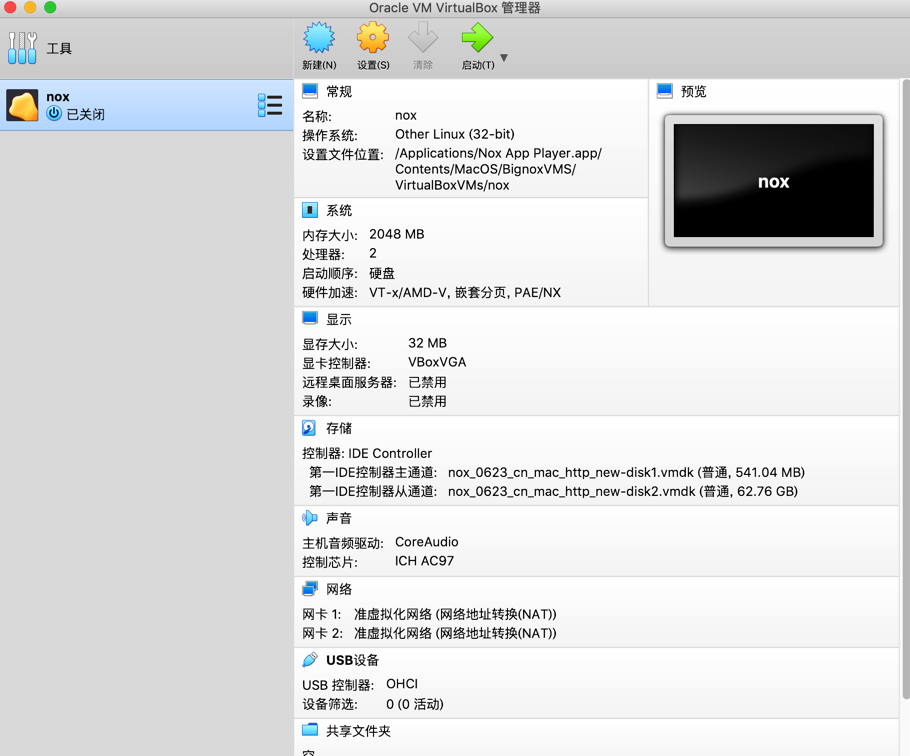Click the processor count value 2
Image resolution: width=910 pixels, height=756 pixels.
(373, 254)
